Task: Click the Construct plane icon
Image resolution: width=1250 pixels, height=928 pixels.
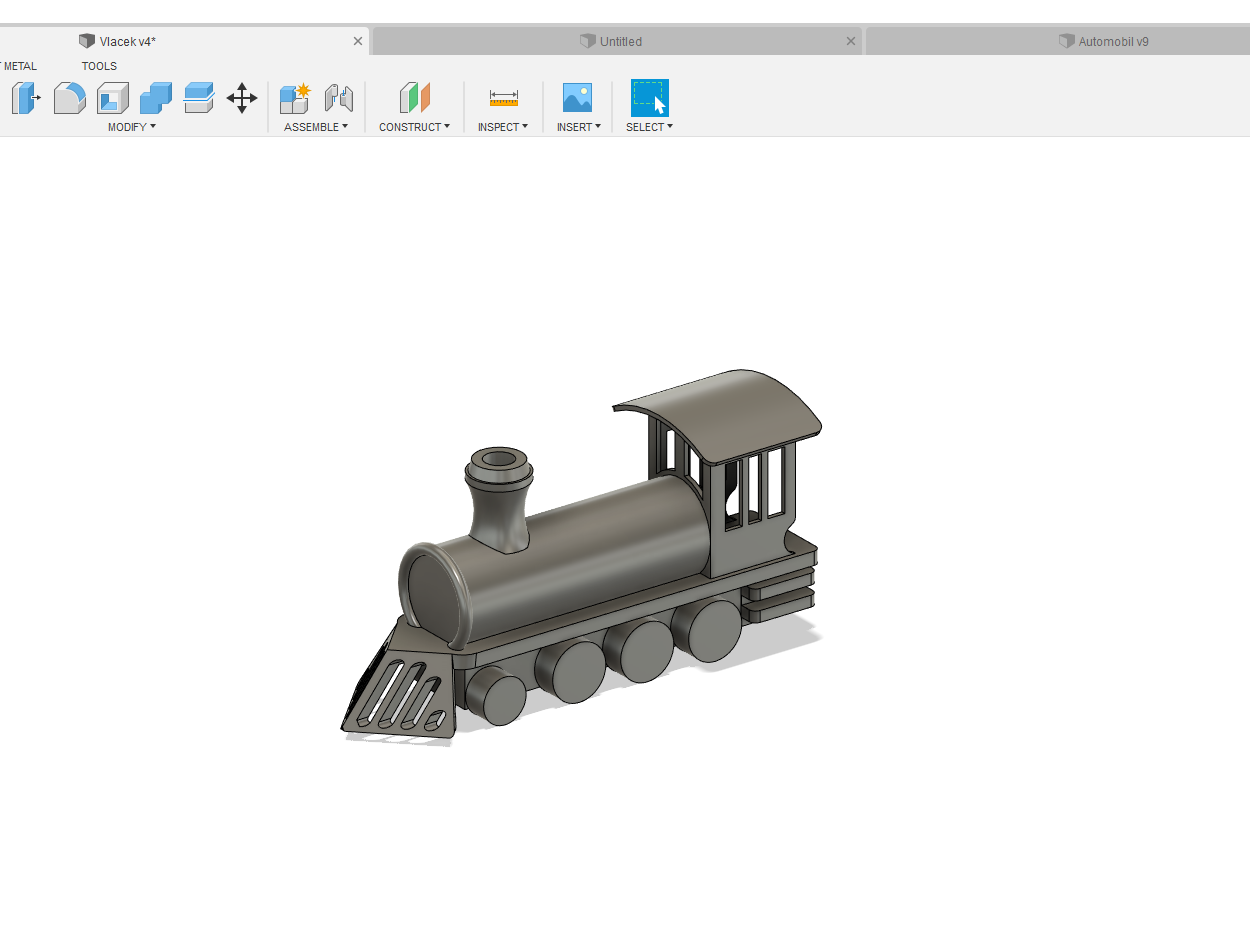Action: click(414, 98)
